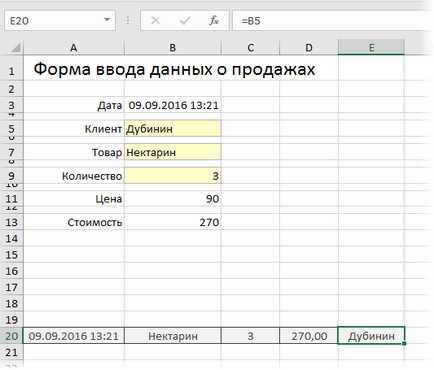Click the 'Клиент' label cell
The height and width of the screenshot is (370, 434).
(x=74, y=129)
